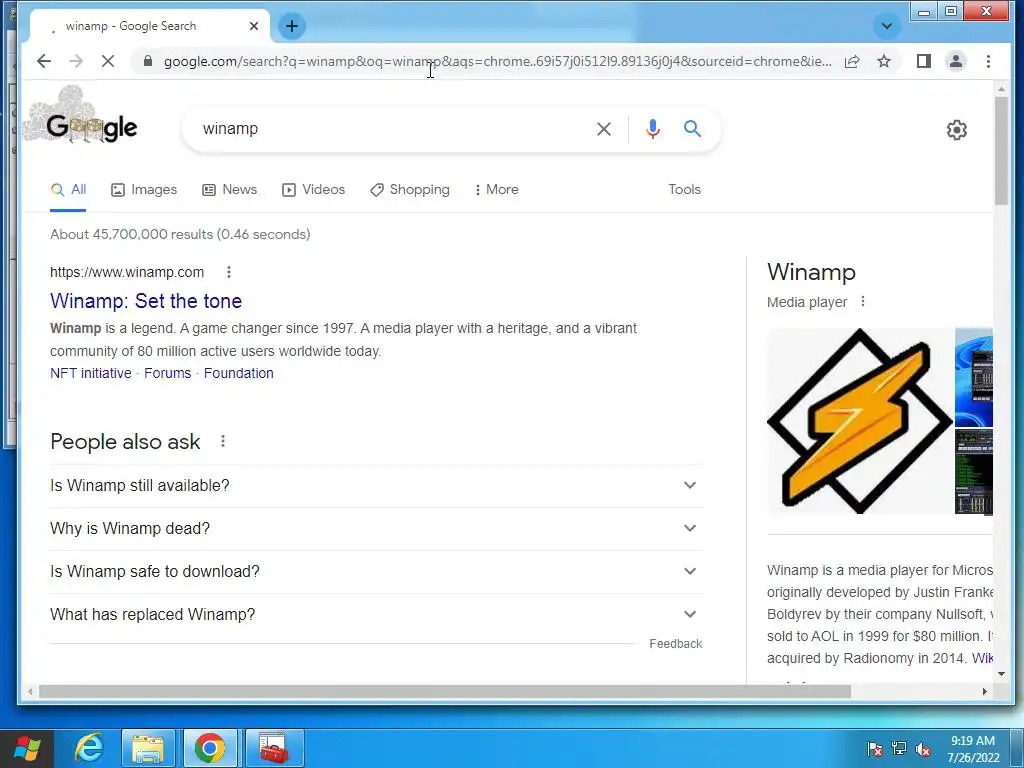Screen dimensions: 1024x768
Task: Open the top Winamp screenshot thumbnail
Action: coord(974,377)
